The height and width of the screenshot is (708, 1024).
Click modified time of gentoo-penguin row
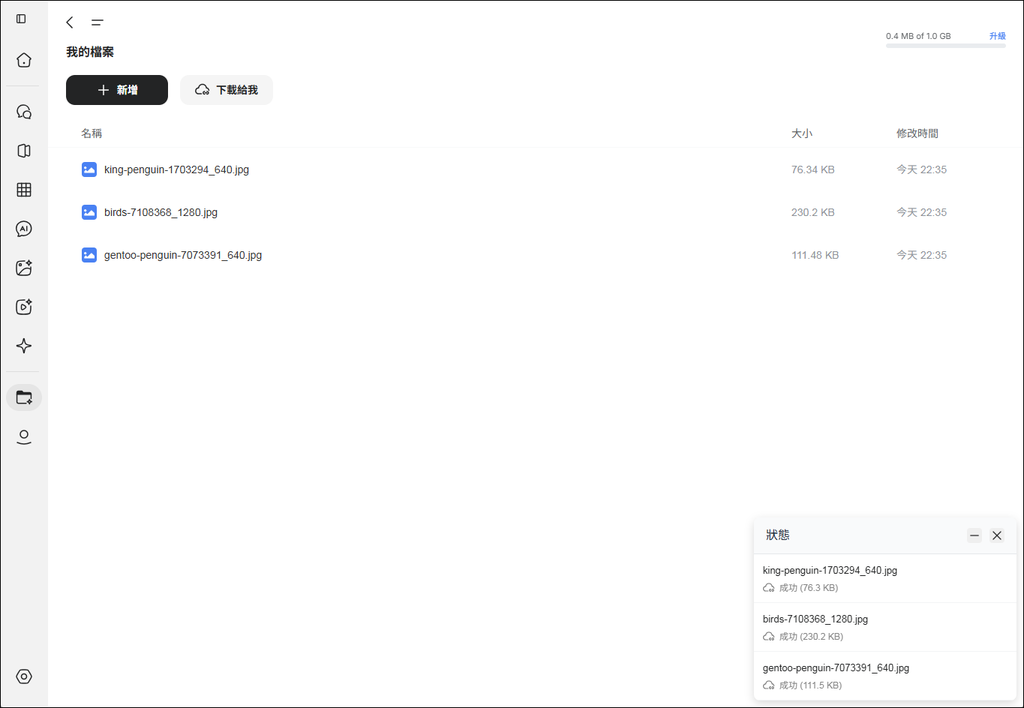pos(921,255)
